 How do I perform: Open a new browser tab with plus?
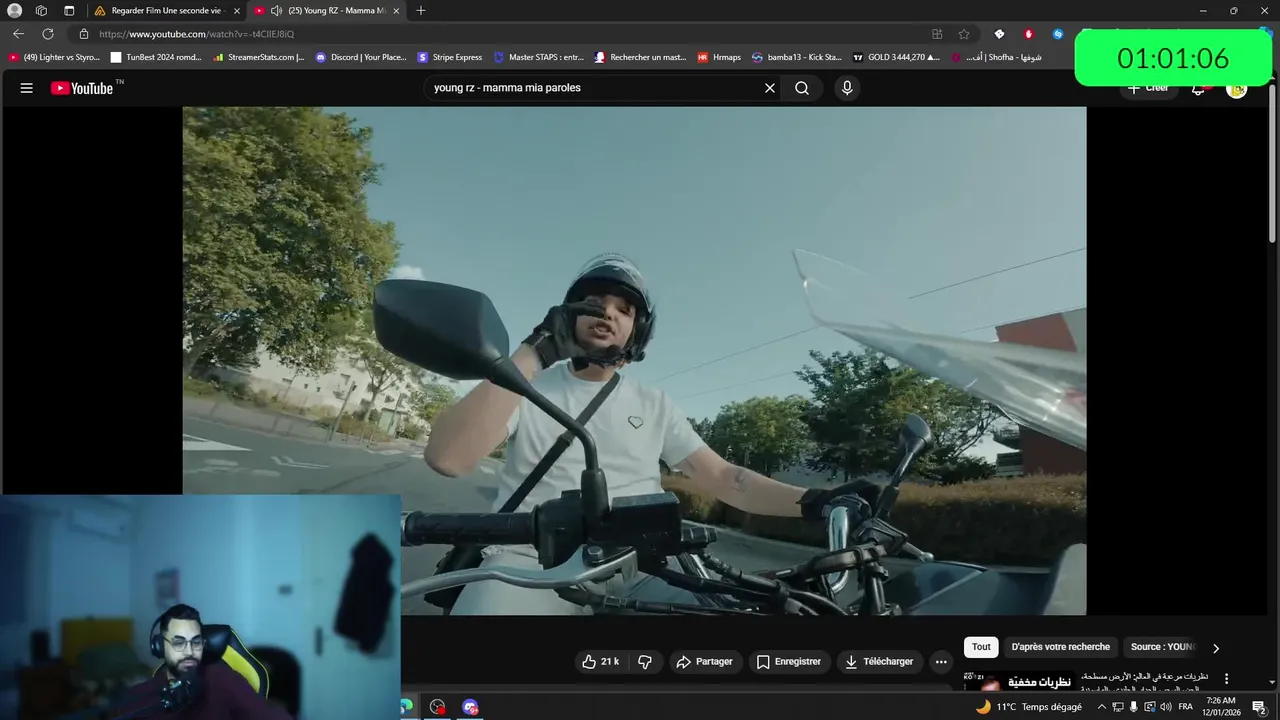point(421,10)
